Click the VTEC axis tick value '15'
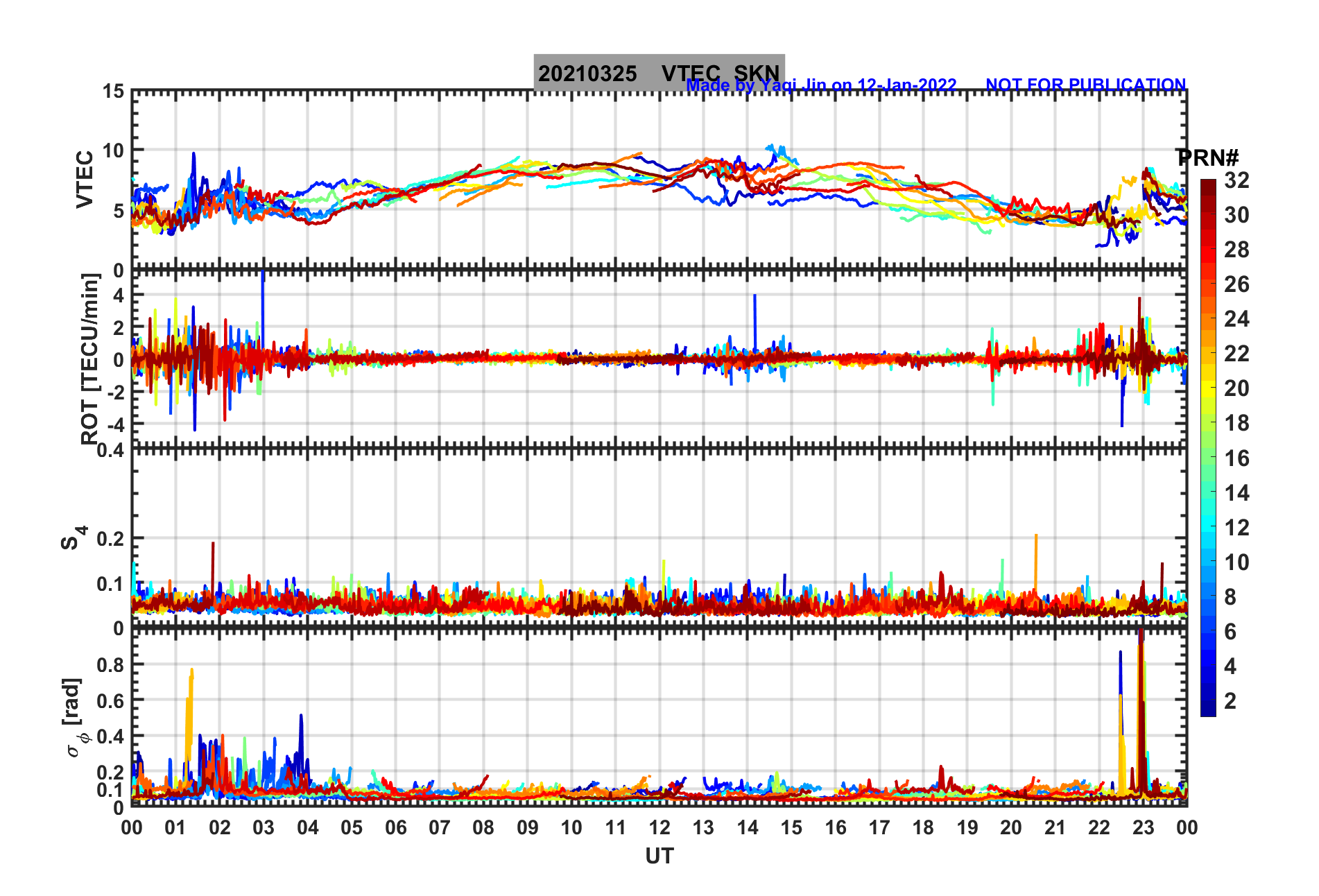This screenshot has height=896, width=1319. pyautogui.click(x=113, y=92)
